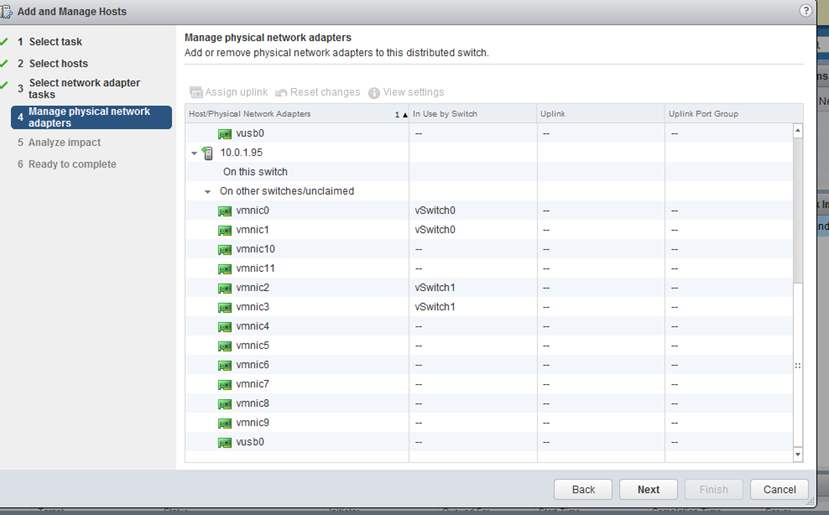Click the Reset changes toolbar icon
The height and width of the screenshot is (515, 829).
pyautogui.click(x=281, y=93)
